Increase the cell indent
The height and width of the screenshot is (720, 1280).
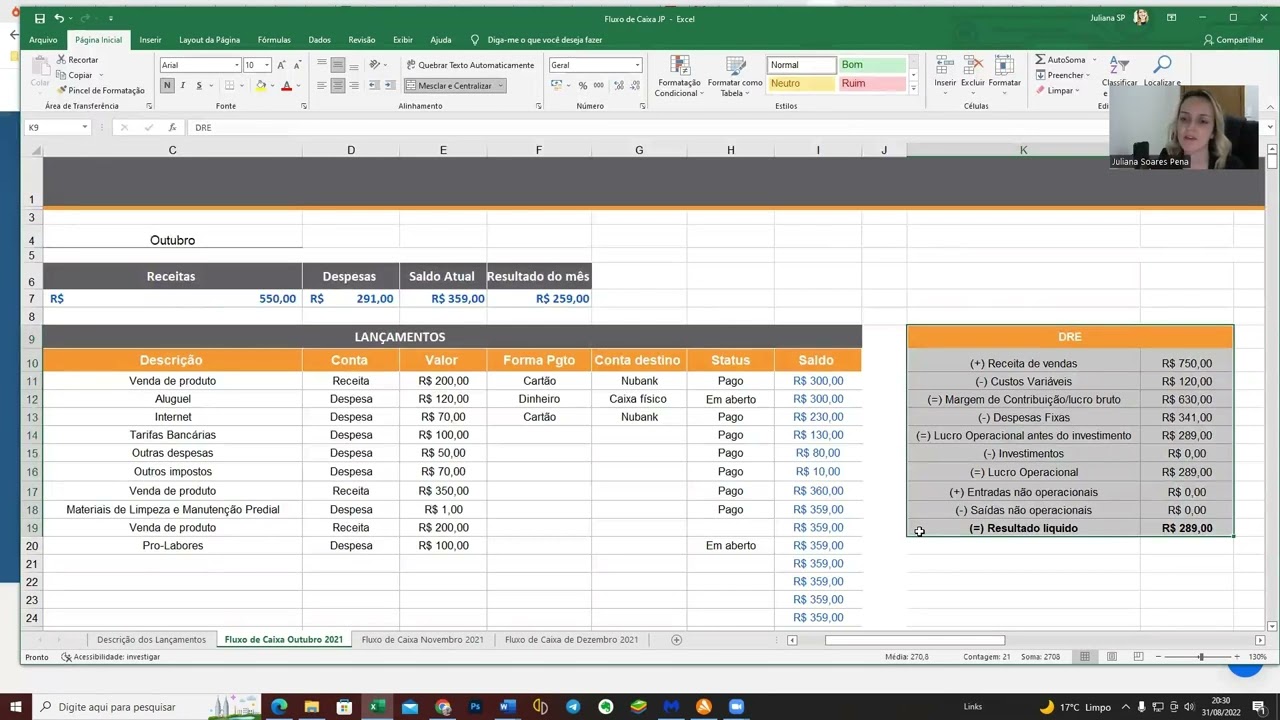tap(389, 86)
